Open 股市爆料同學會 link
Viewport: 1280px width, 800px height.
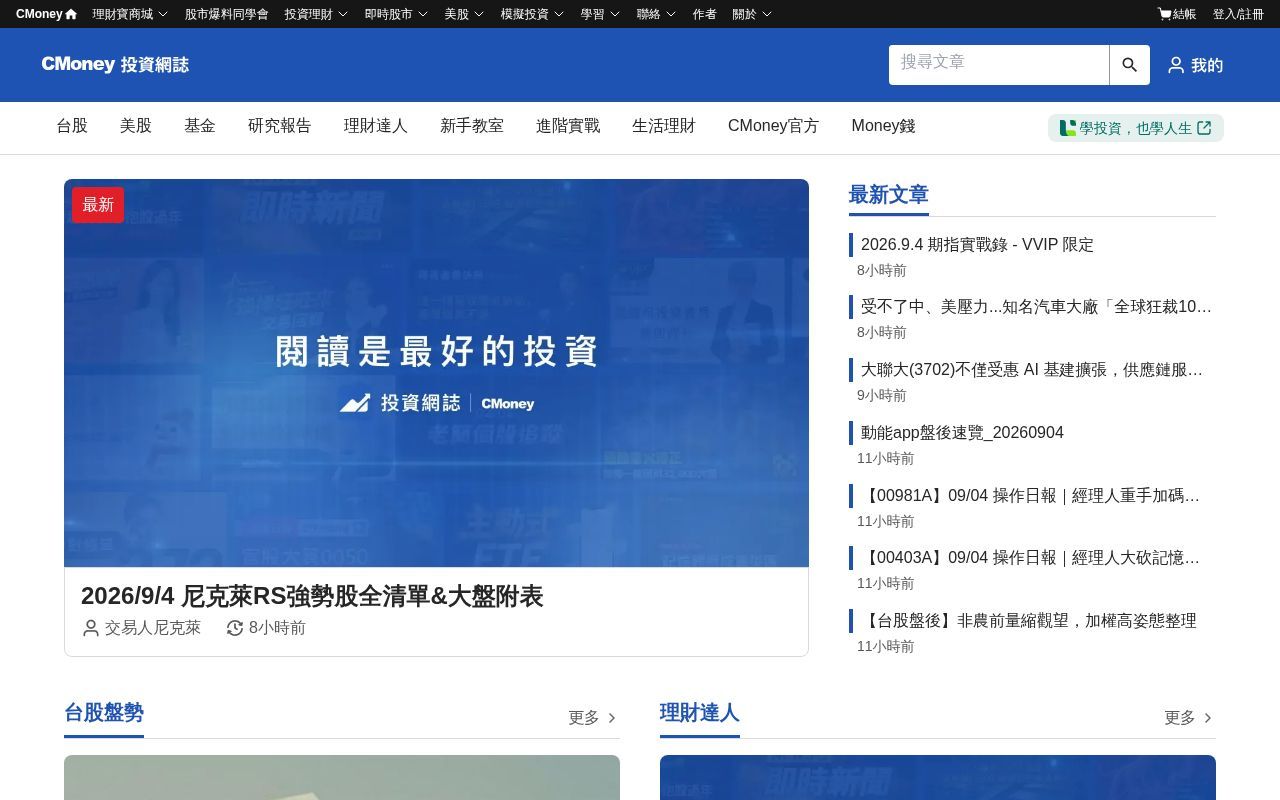[227, 14]
